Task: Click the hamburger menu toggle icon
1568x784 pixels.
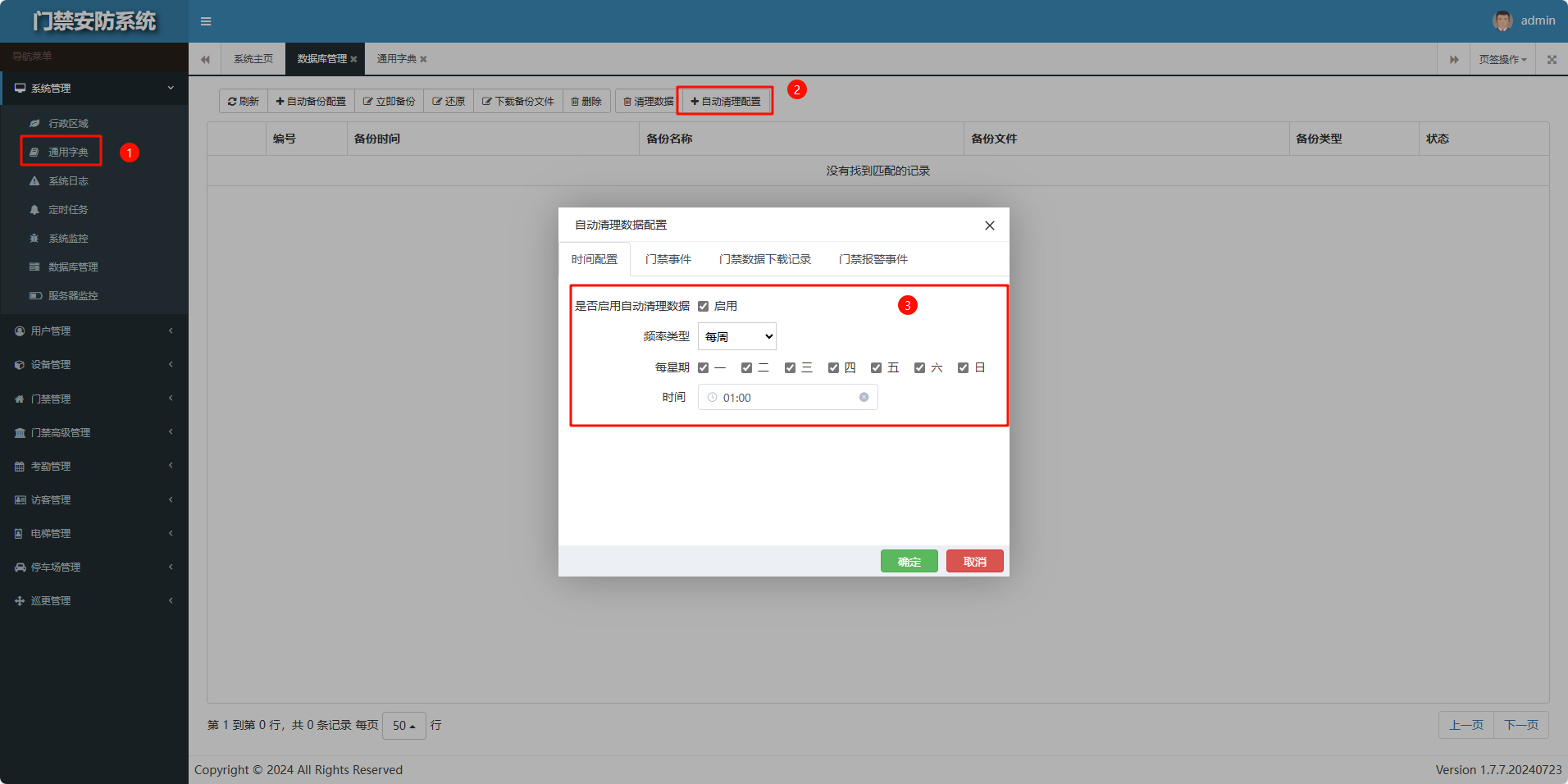Action: click(x=206, y=21)
